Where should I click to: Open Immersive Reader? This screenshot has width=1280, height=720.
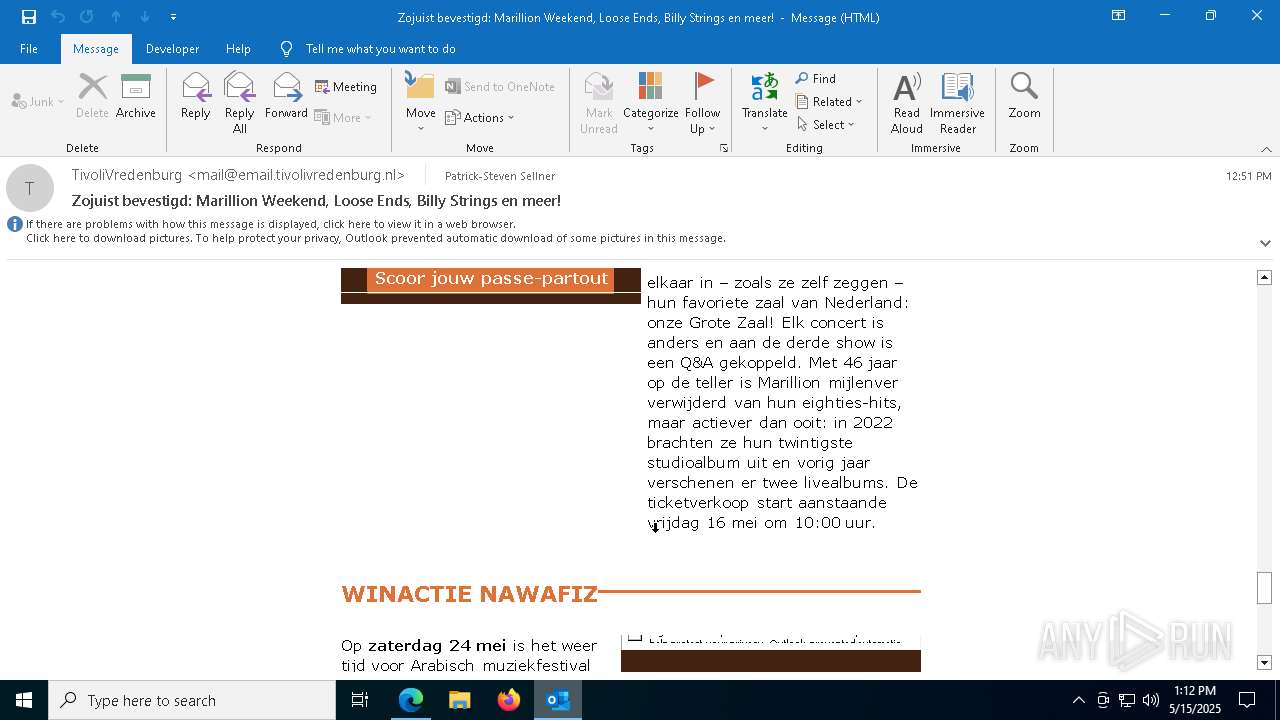point(957,103)
